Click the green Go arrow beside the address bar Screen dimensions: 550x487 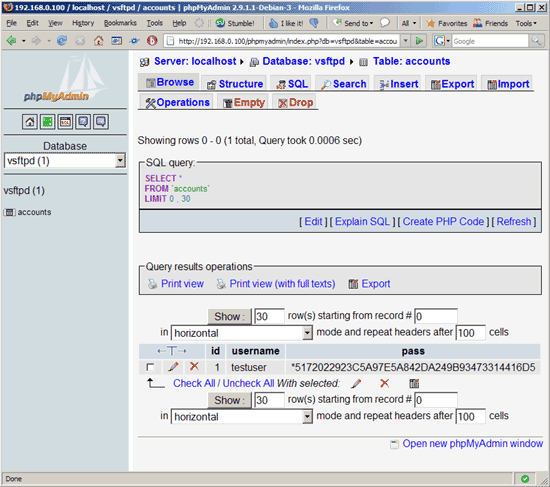[419, 41]
